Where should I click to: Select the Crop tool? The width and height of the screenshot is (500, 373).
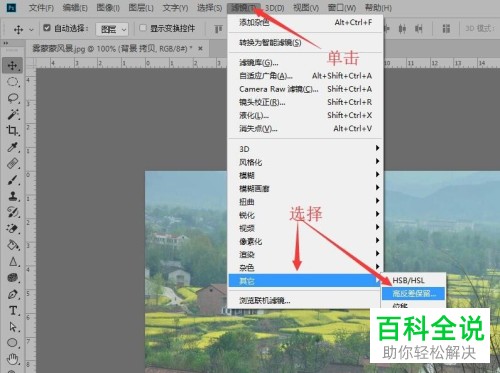12,130
